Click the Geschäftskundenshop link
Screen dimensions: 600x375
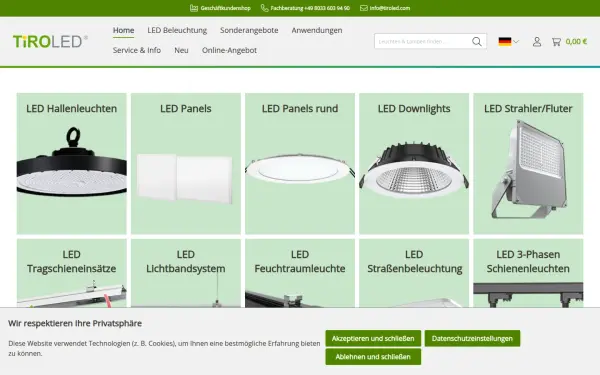tap(225, 8)
